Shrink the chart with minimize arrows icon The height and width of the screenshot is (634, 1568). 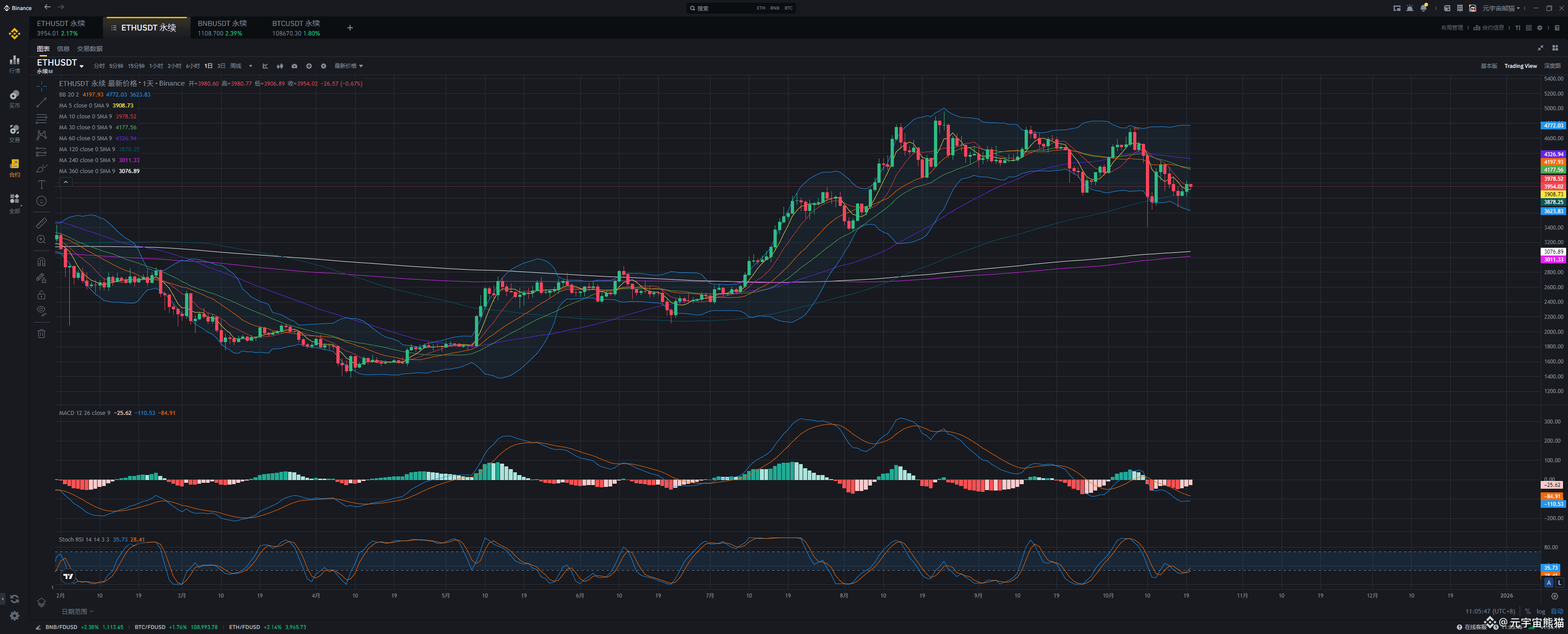pyautogui.click(x=1541, y=48)
